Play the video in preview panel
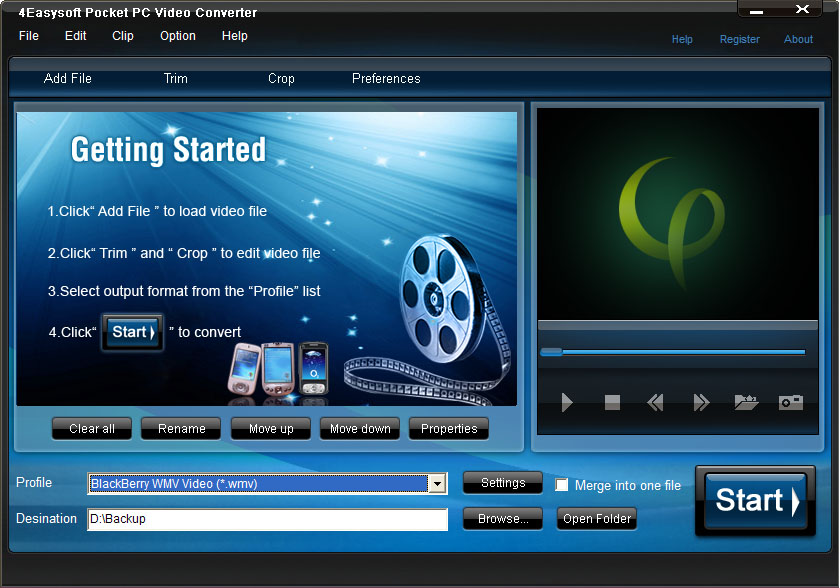The height and width of the screenshot is (588, 840). coord(567,402)
